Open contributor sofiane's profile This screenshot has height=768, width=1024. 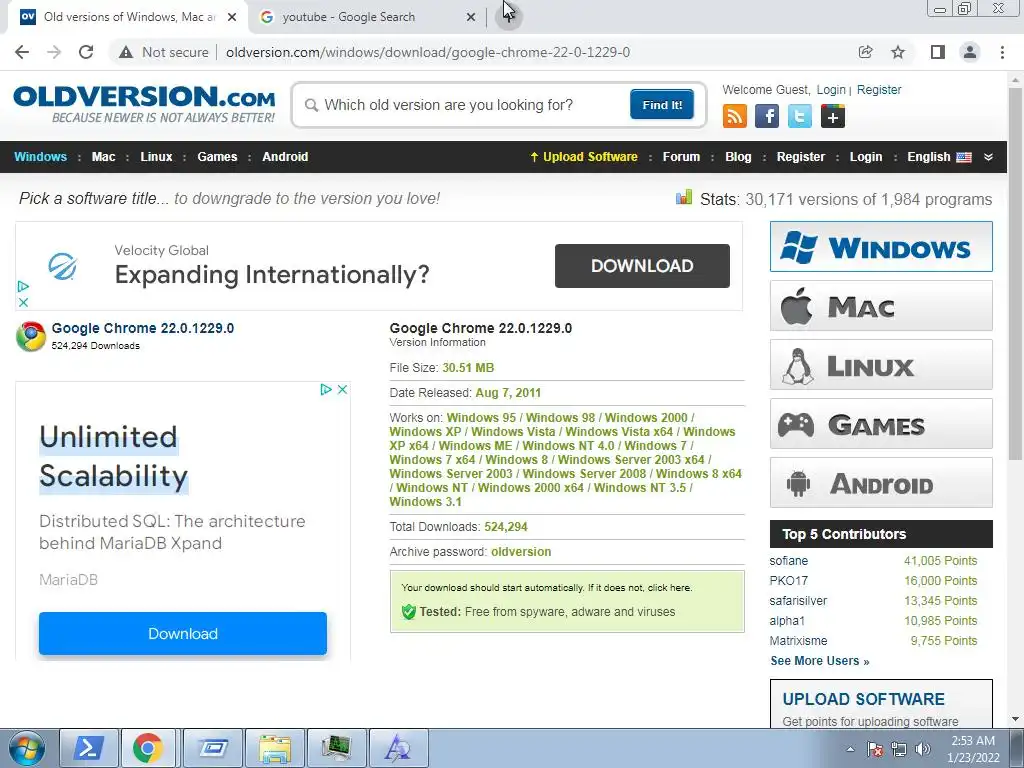tap(788, 560)
